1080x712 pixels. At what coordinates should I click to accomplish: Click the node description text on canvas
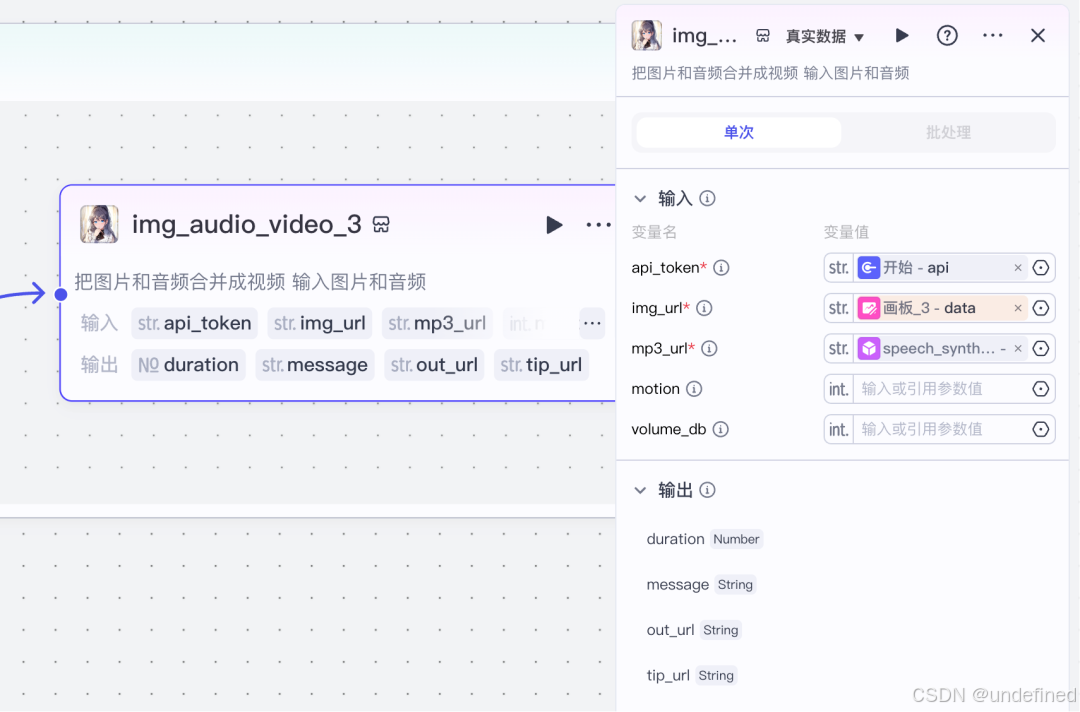(250, 282)
